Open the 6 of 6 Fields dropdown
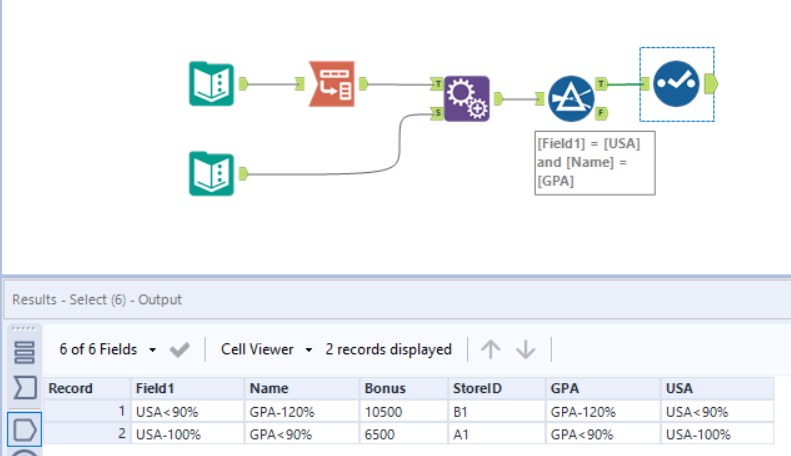Viewport: 791px width, 456px height. [108, 349]
